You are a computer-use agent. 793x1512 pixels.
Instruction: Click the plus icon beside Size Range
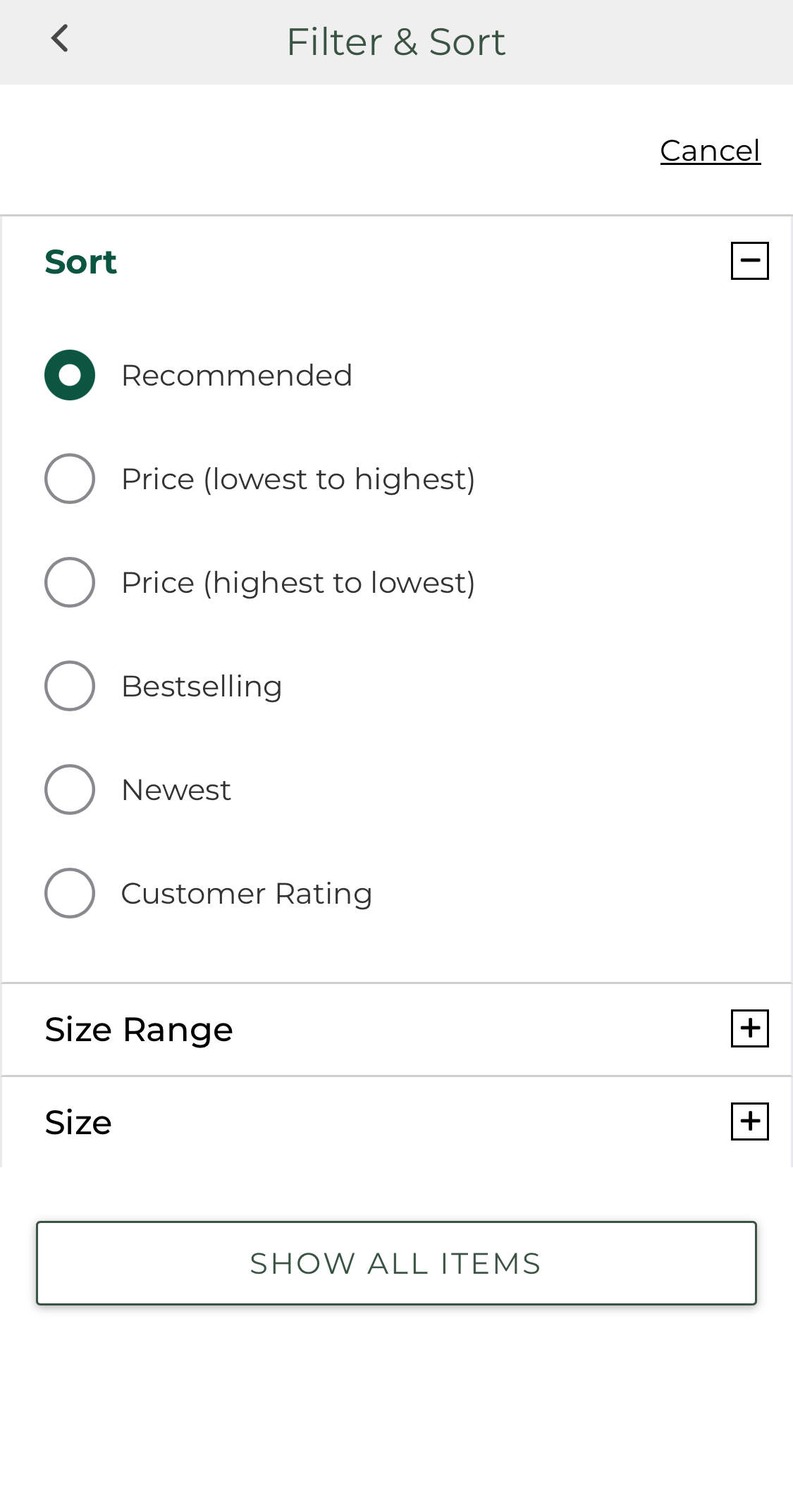(749, 1028)
